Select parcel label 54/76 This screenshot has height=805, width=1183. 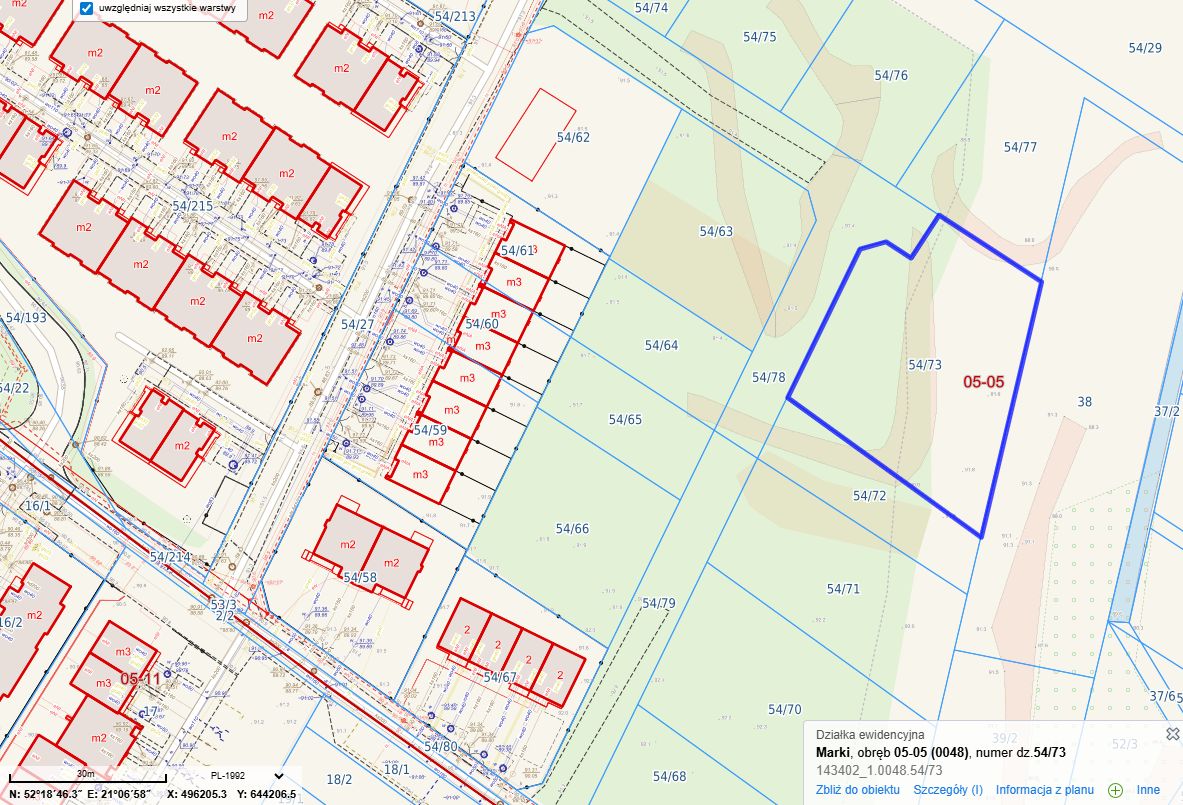tap(891, 75)
